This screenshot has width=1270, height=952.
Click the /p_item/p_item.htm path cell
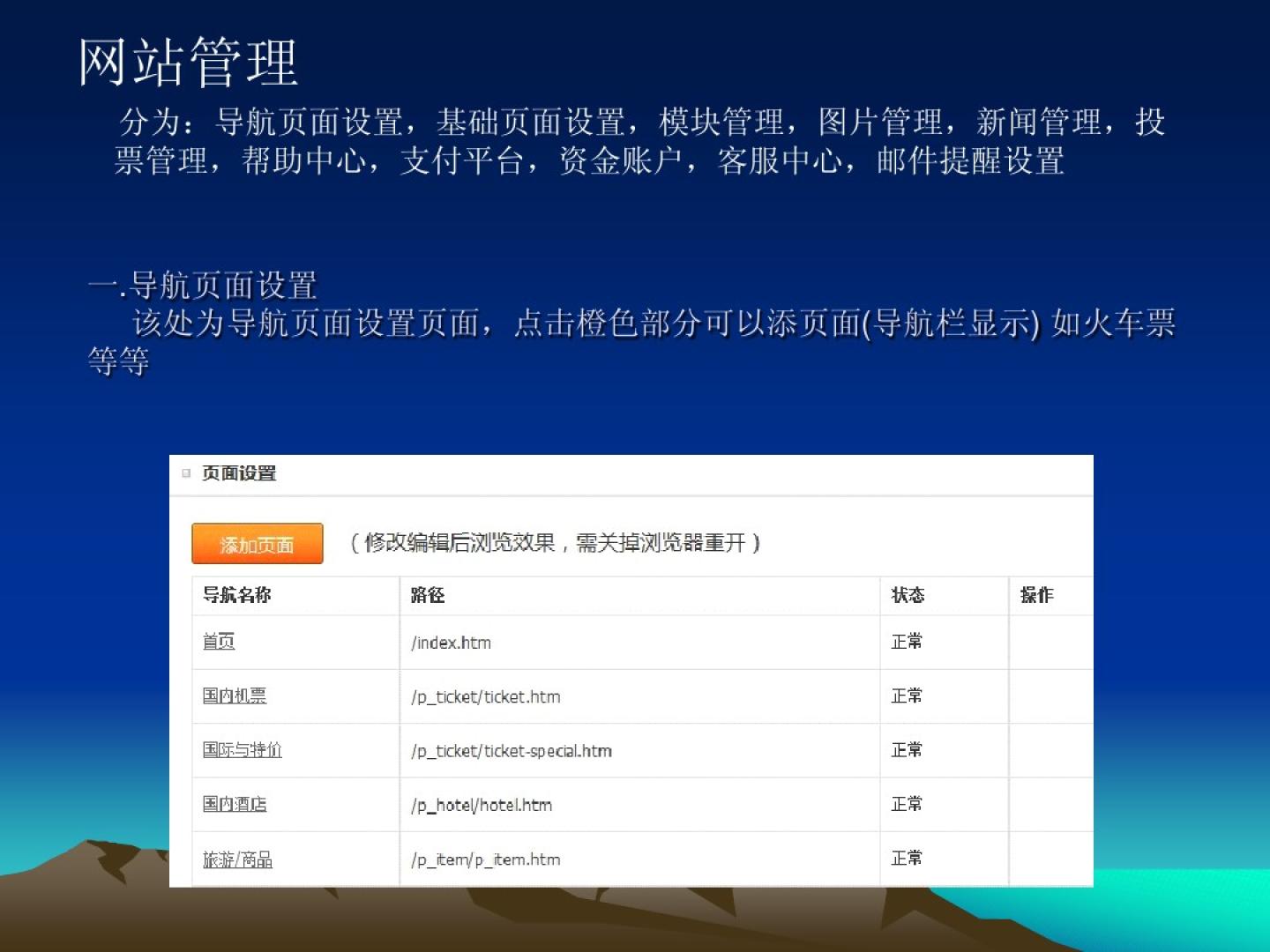[486, 859]
